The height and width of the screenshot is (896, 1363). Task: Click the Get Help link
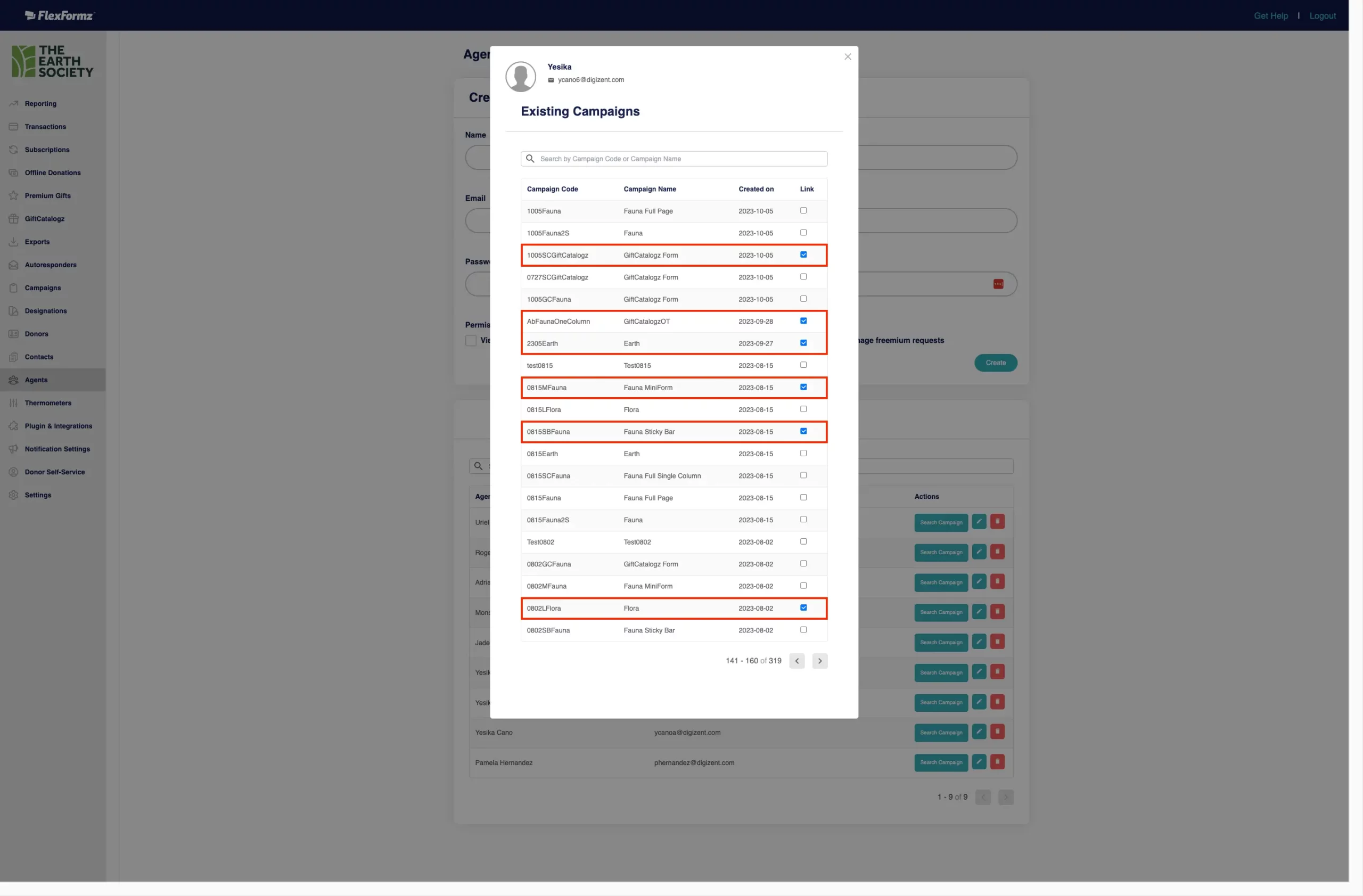[1270, 15]
